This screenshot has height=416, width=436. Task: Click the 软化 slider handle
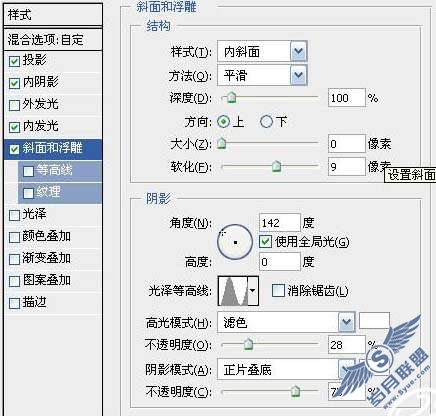(276, 166)
